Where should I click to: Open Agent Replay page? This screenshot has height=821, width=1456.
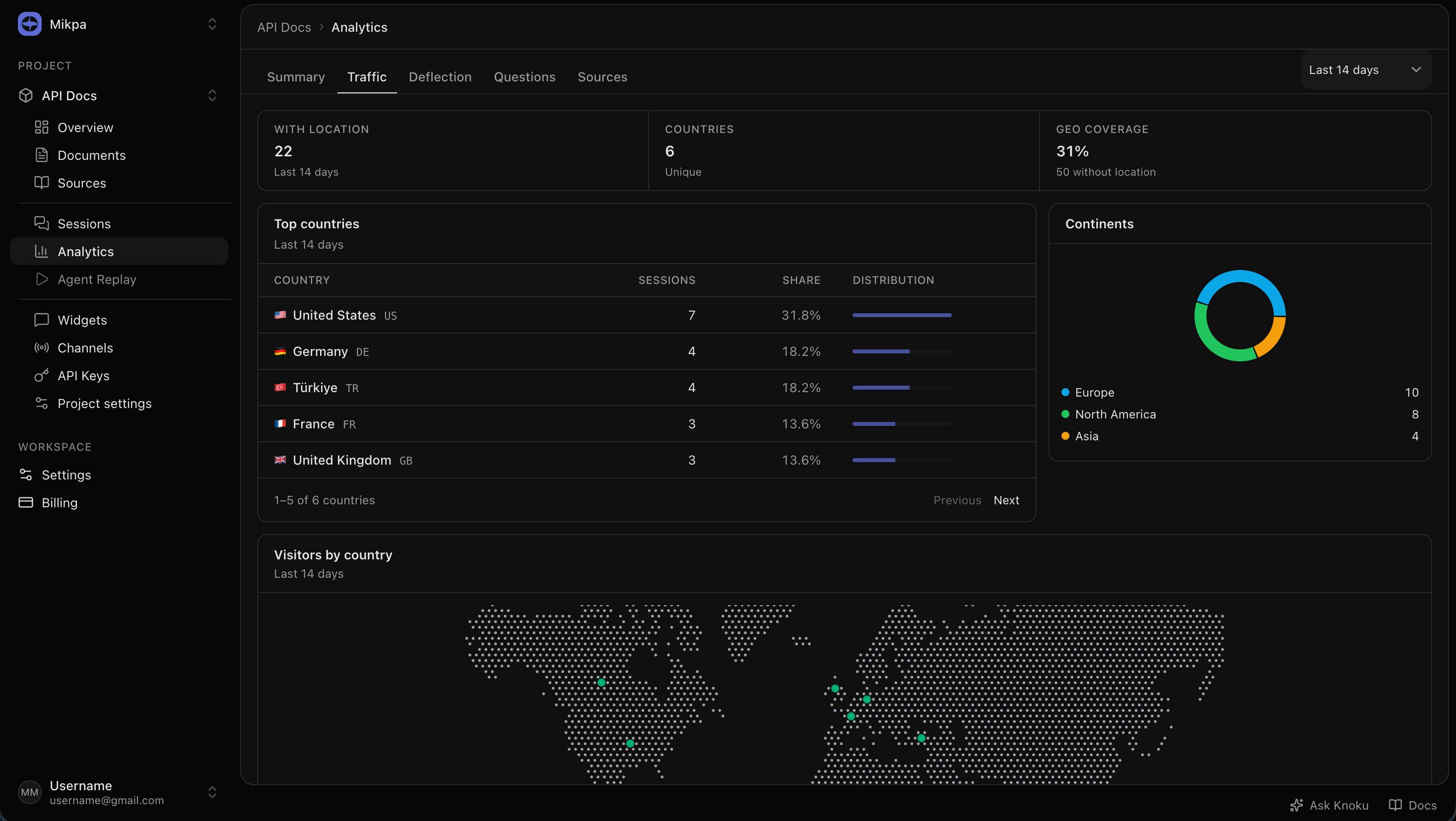(119, 279)
